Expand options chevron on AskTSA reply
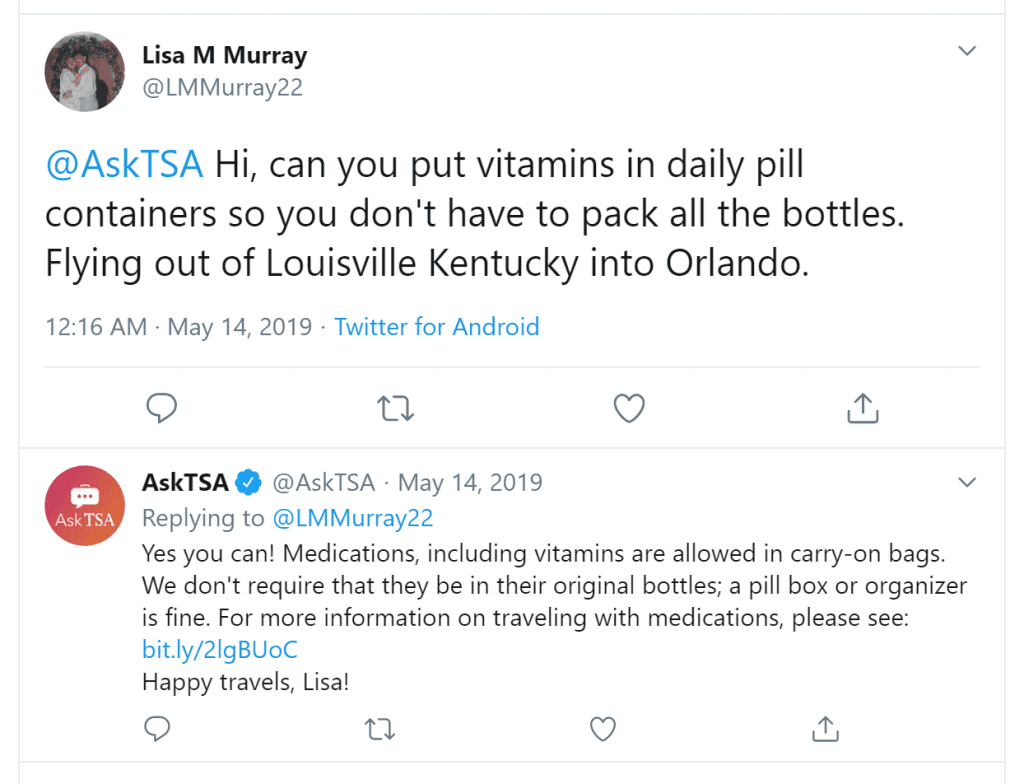1024x784 pixels. (967, 482)
